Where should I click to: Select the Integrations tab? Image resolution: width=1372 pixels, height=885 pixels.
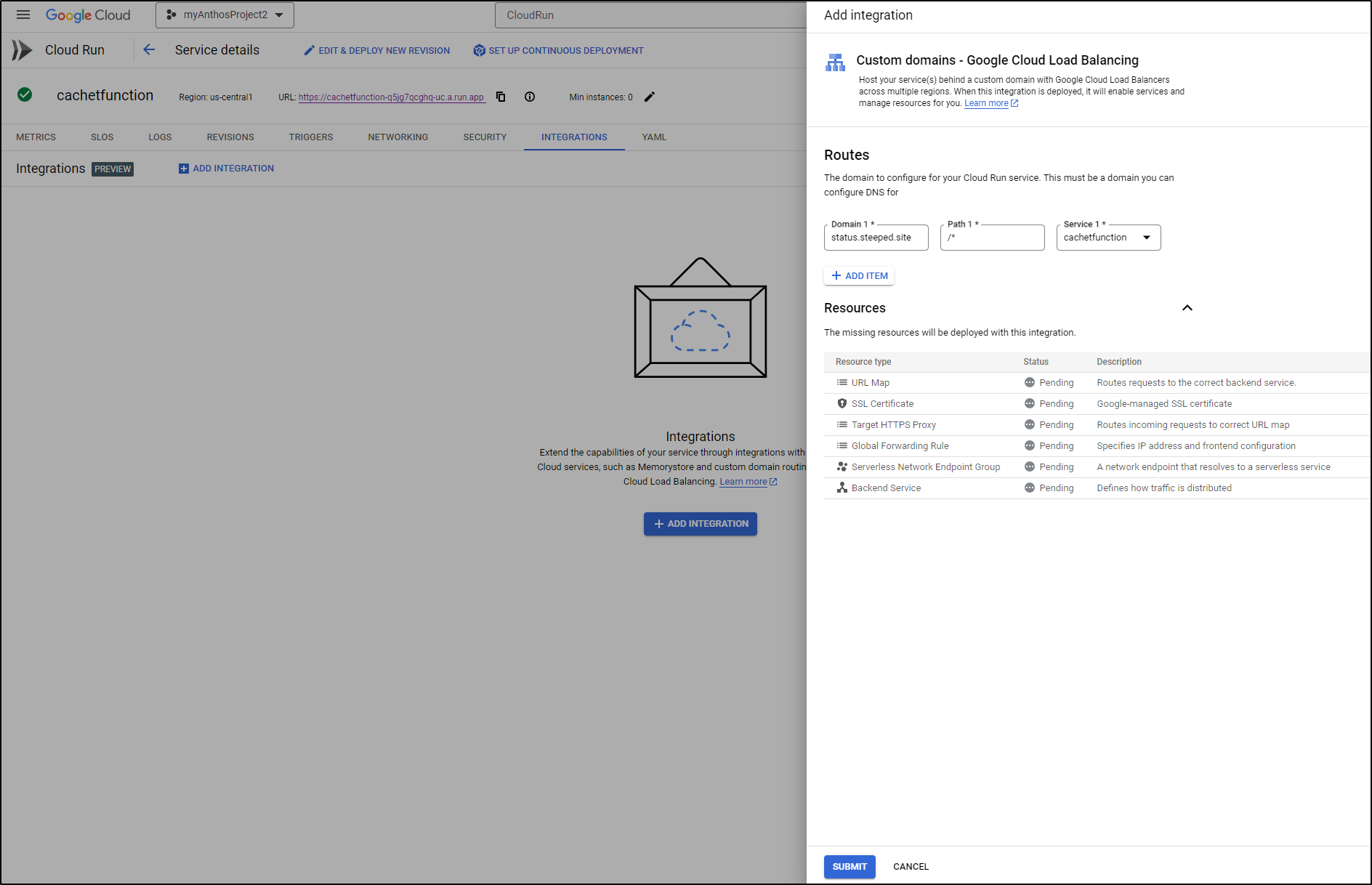574,137
